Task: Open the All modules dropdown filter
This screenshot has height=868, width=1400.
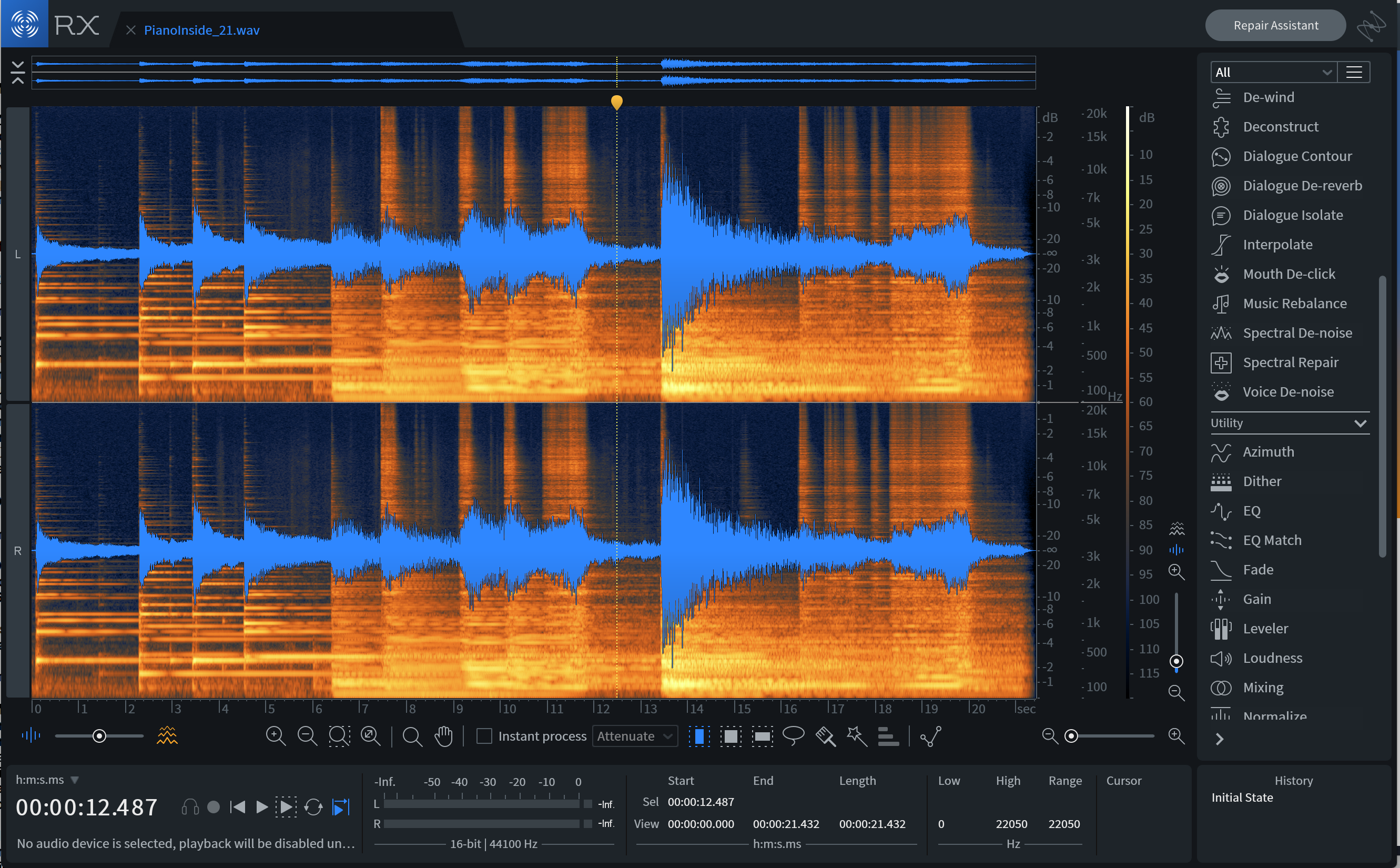Action: click(1271, 71)
